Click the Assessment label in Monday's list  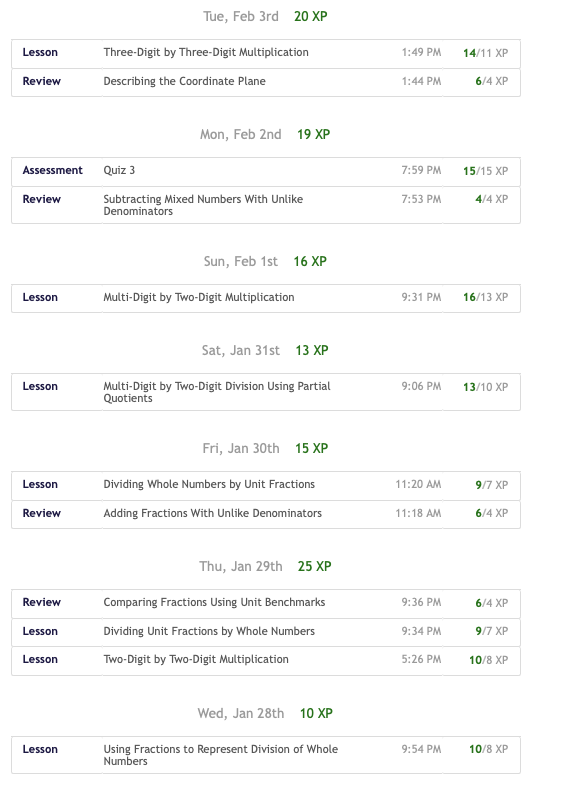(52, 170)
